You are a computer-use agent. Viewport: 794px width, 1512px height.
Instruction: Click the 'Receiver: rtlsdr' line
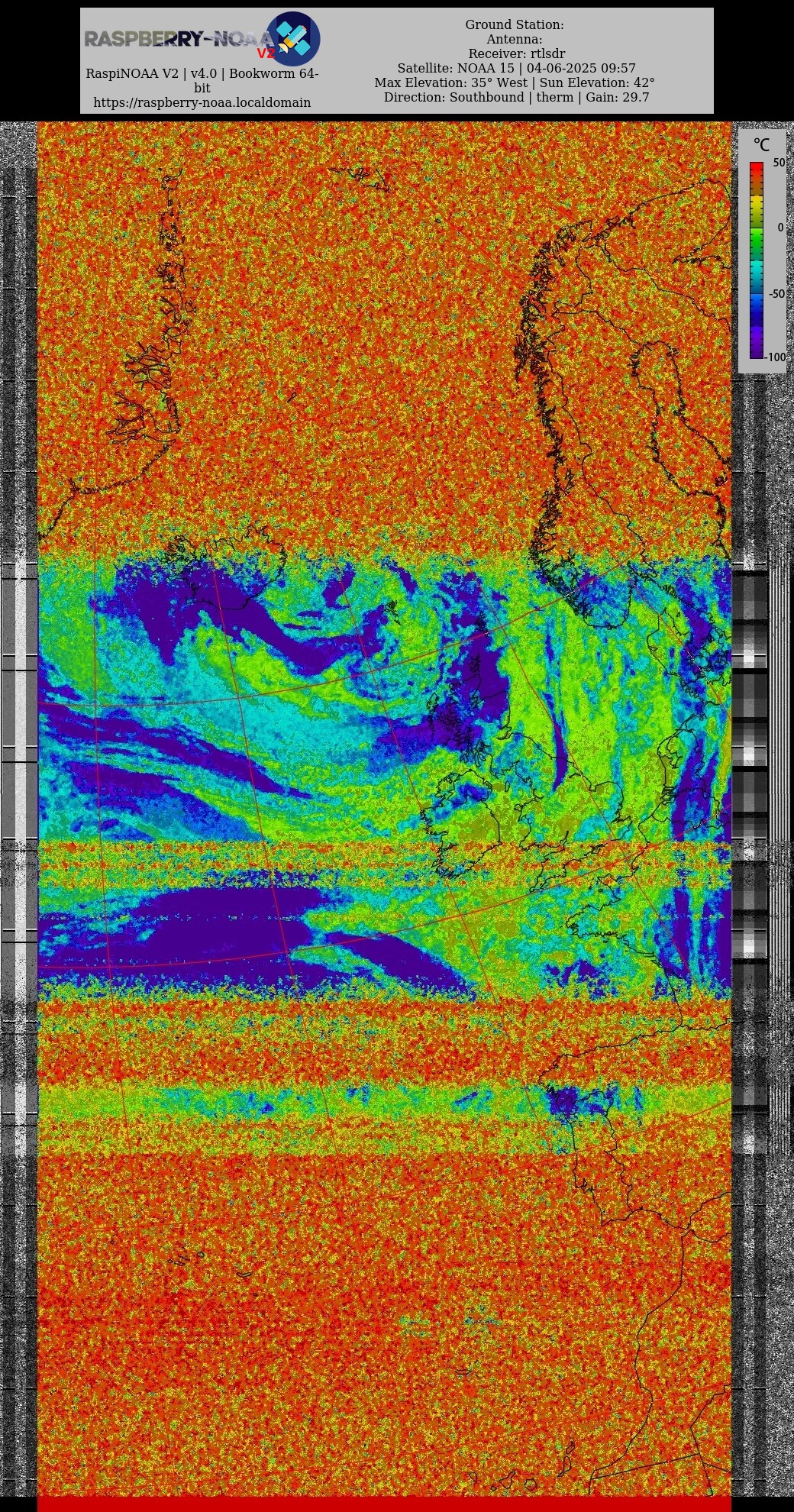click(517, 54)
